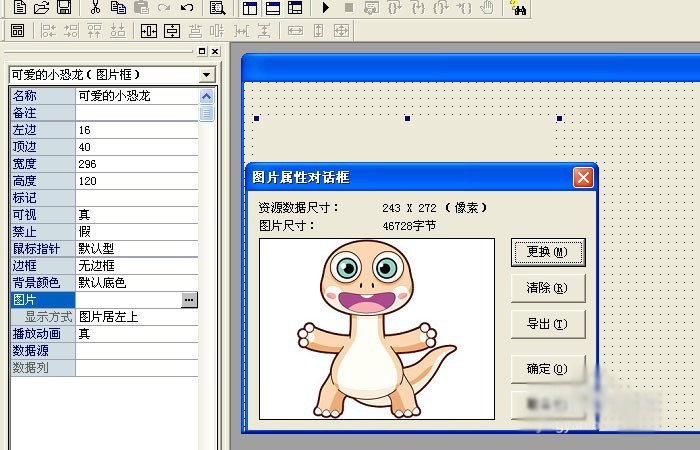Screen dimensions: 700x450
Task: Click the Open folder toolbar icon
Action: pos(41,8)
